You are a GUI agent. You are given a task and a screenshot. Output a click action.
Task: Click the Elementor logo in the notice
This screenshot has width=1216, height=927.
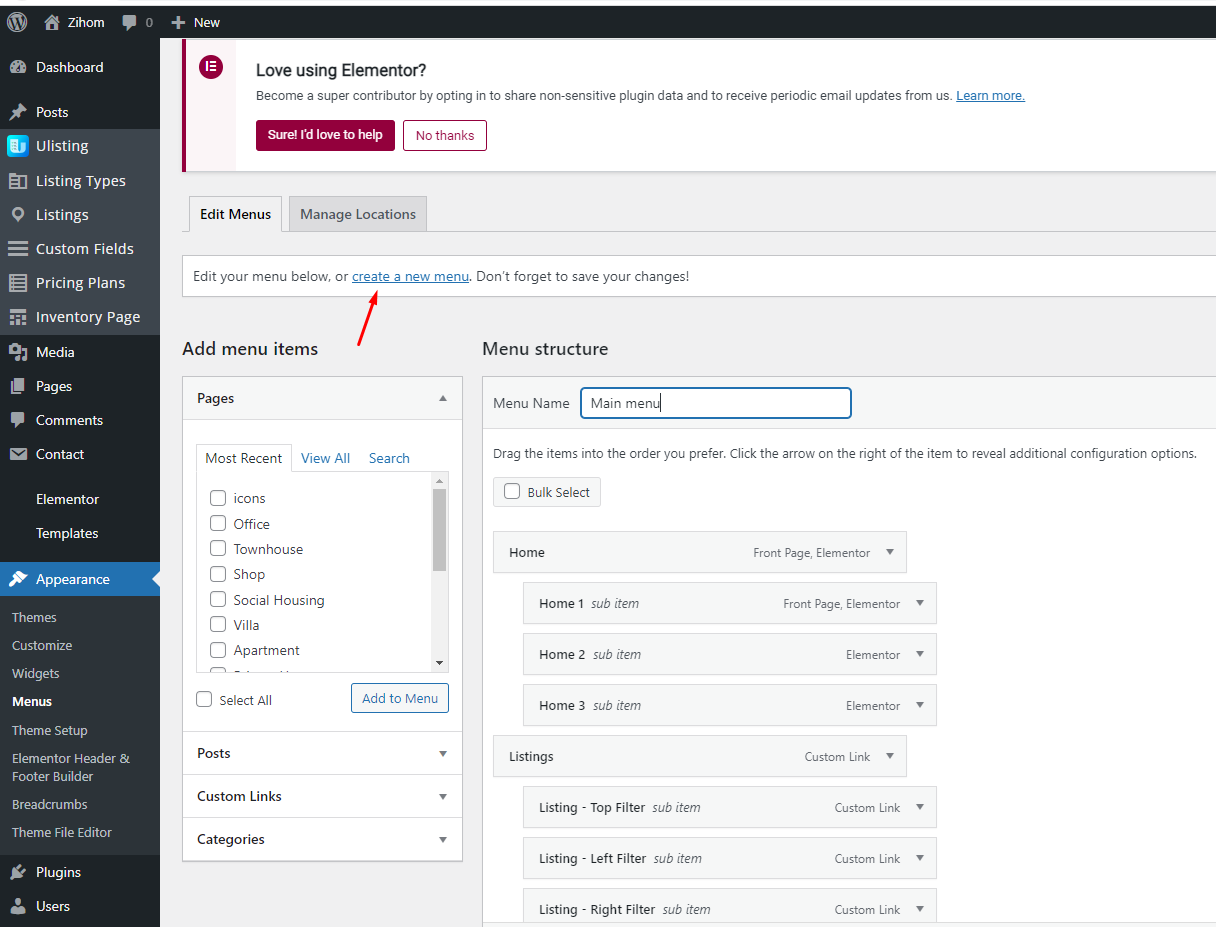point(210,68)
